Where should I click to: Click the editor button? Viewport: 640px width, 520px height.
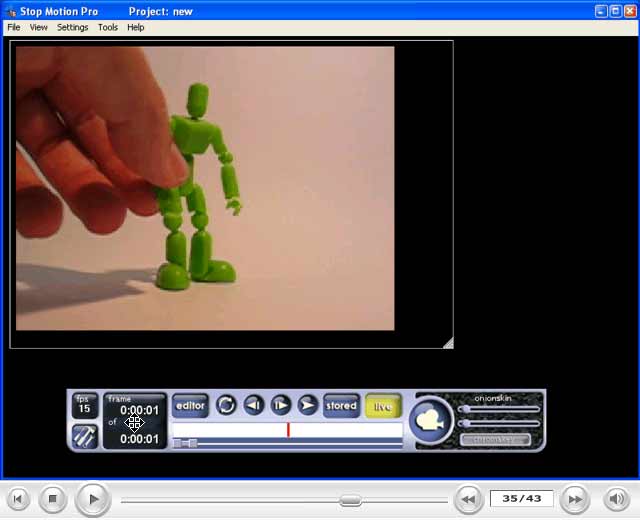(190, 406)
